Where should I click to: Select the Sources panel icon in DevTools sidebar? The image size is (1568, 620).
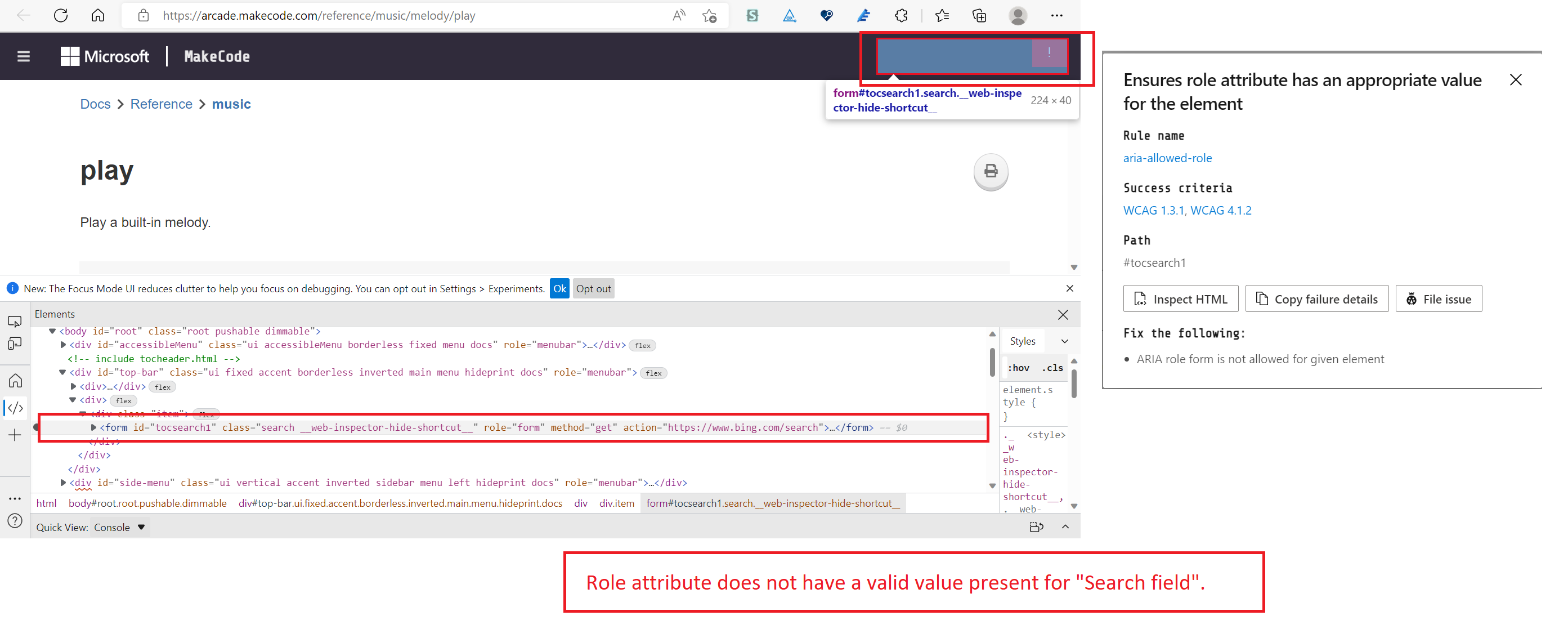pyautogui.click(x=15, y=408)
